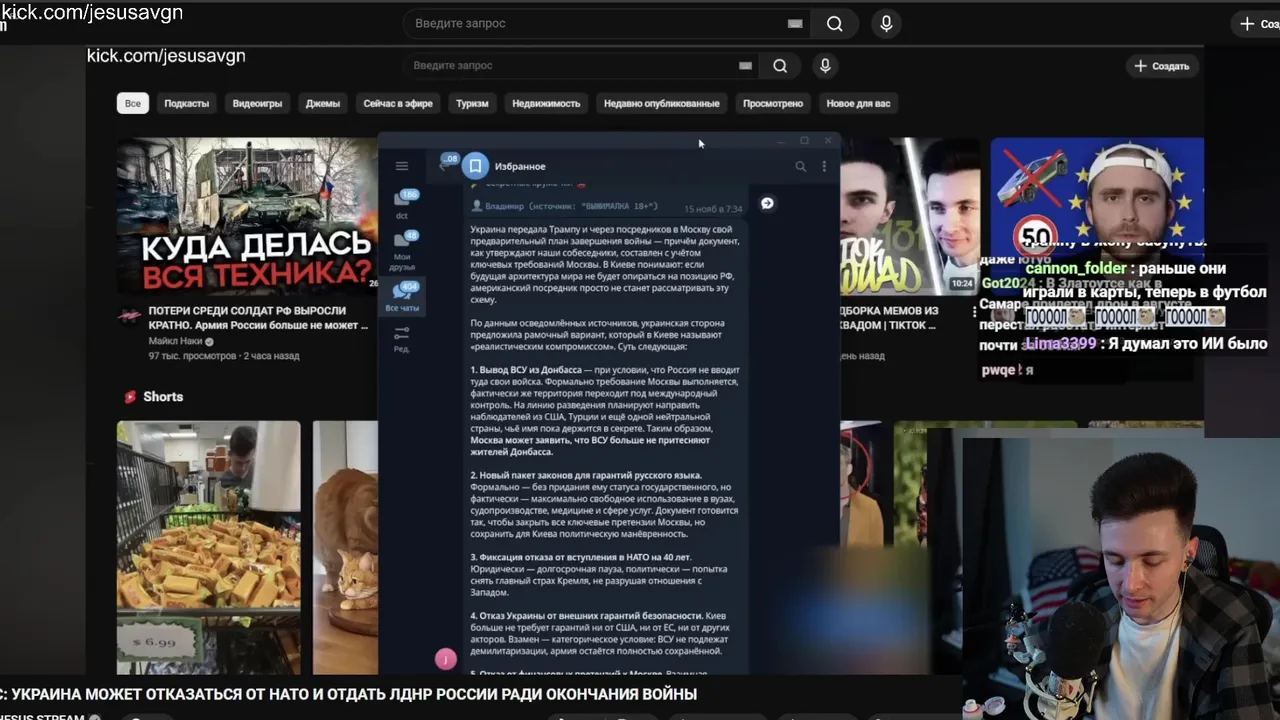The image size is (1280, 720).
Task: Select the Все filter chip
Action: tap(133, 103)
